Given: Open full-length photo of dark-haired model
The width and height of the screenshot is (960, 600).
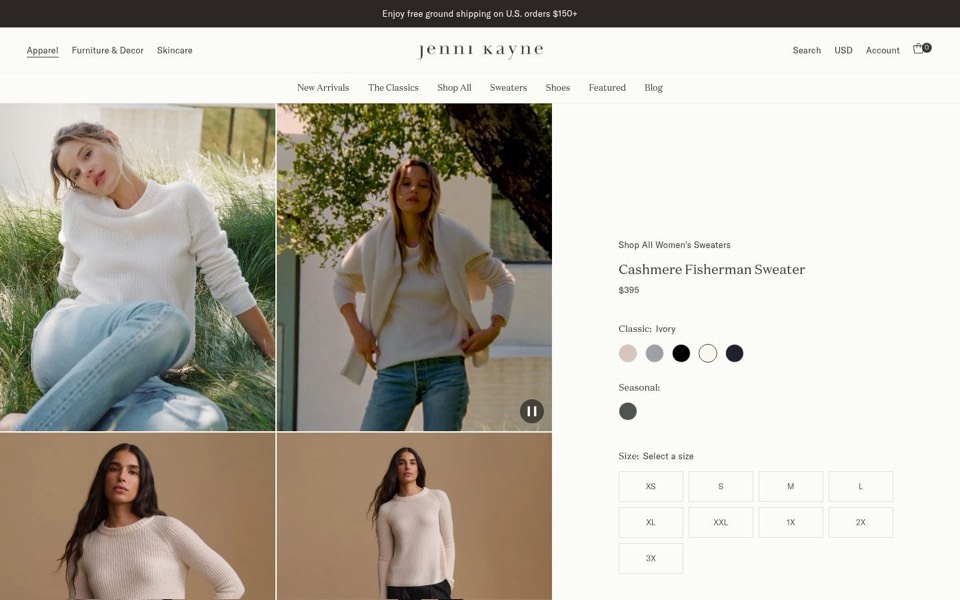Looking at the screenshot, I should [414, 516].
